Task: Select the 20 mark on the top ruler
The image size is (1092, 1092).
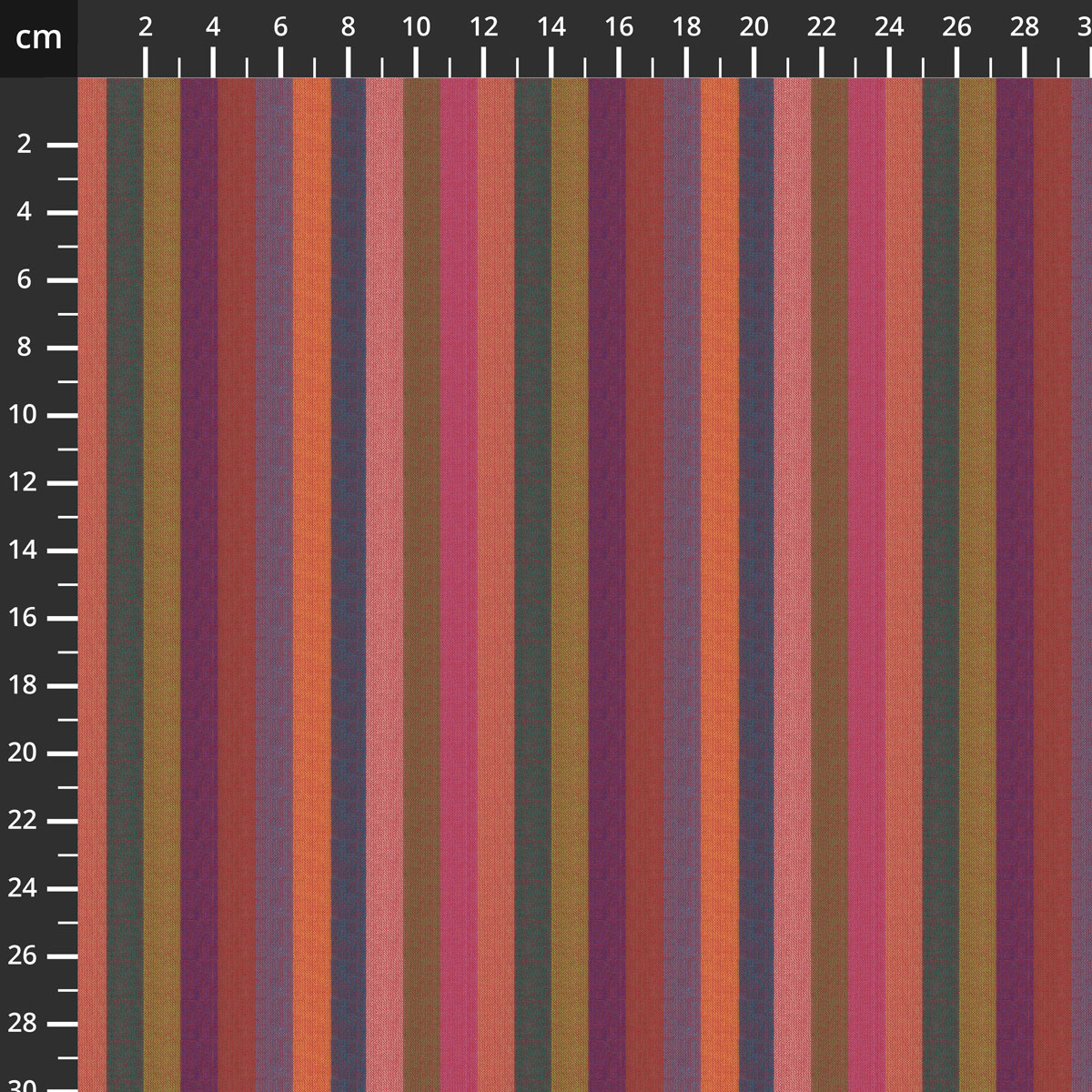Action: click(753, 27)
